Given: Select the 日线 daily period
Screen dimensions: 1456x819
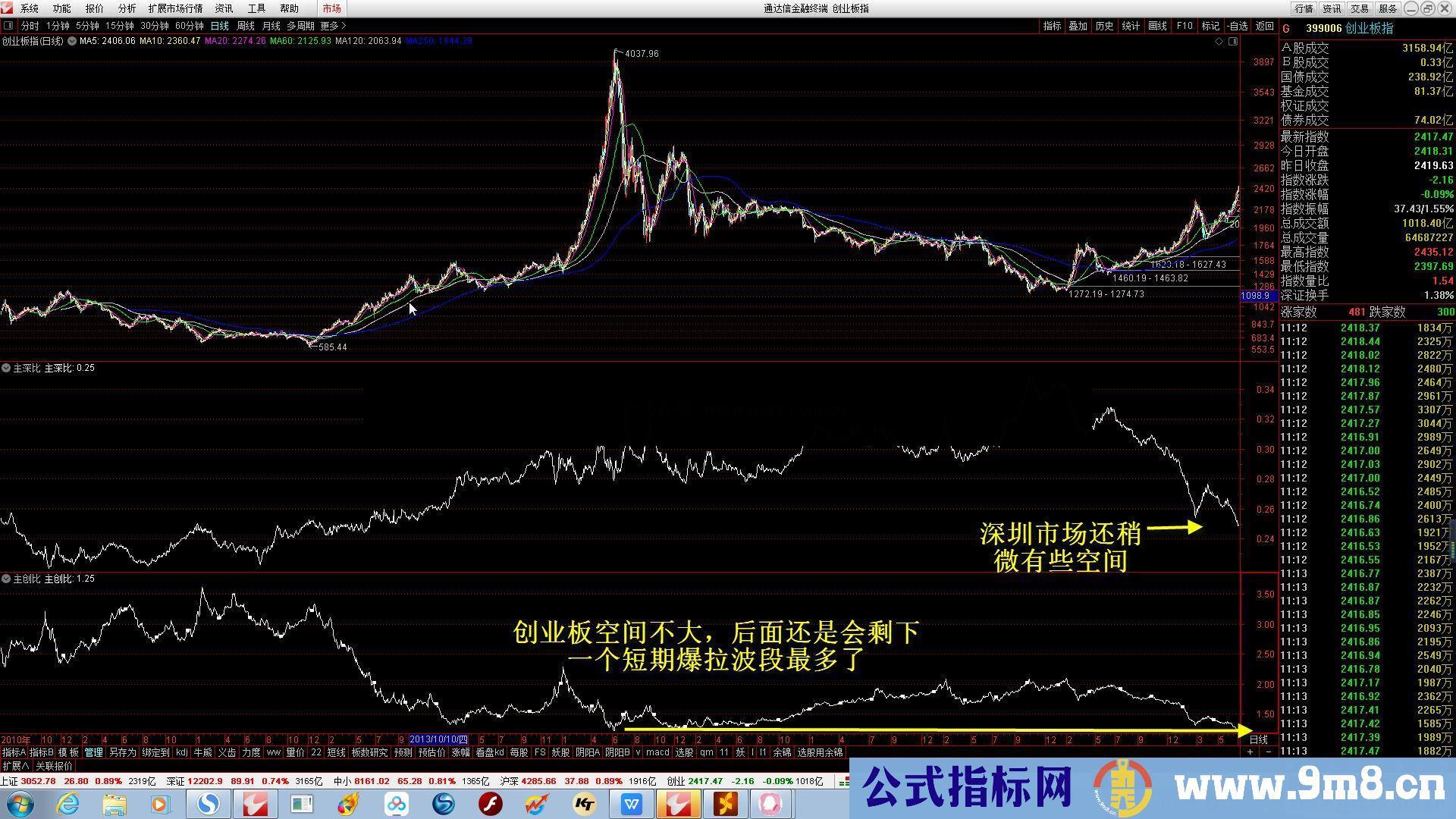Looking at the screenshot, I should tap(219, 26).
